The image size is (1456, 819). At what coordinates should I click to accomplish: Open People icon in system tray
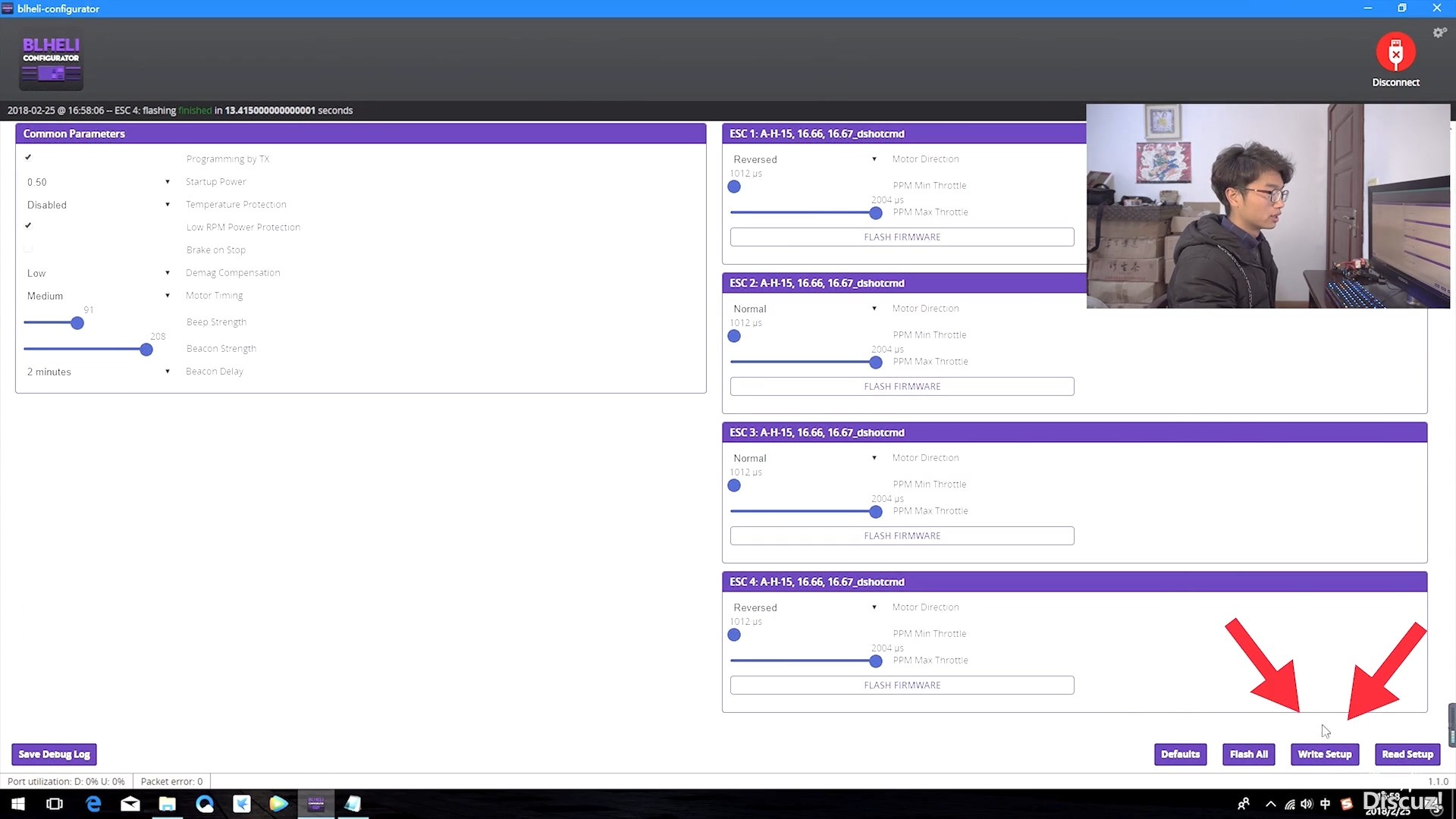click(1244, 804)
